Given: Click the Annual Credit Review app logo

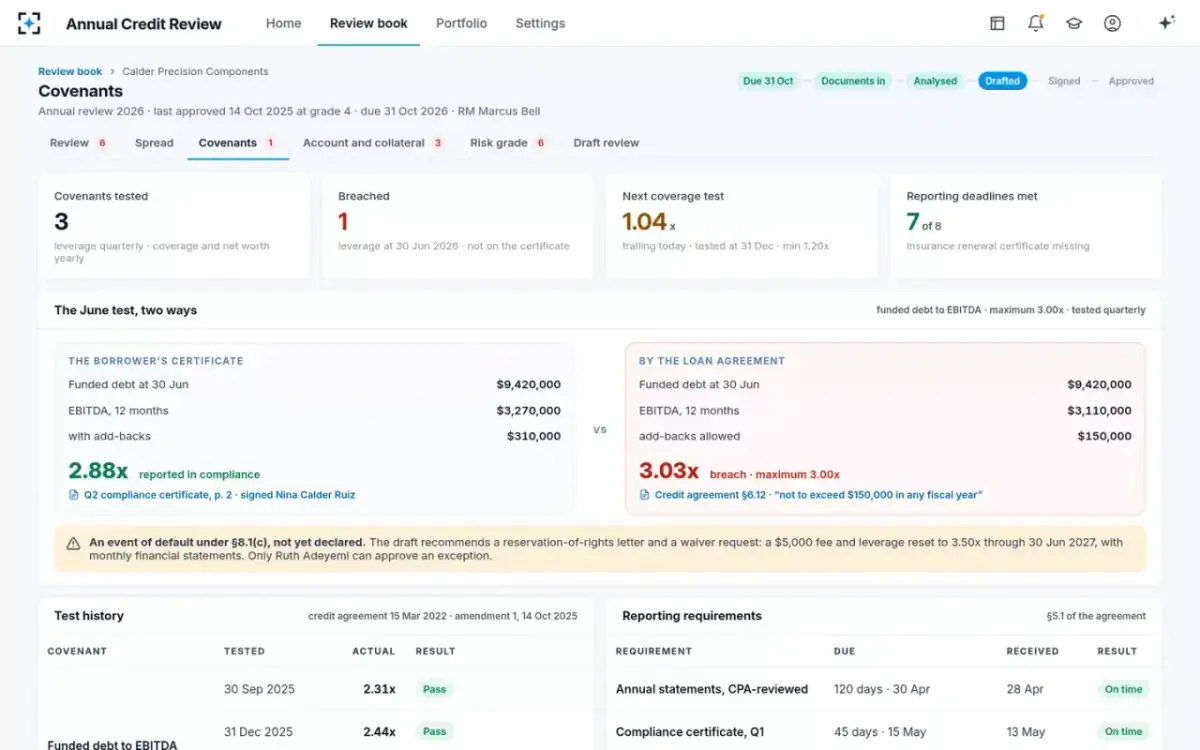Looking at the screenshot, I should 30,23.
